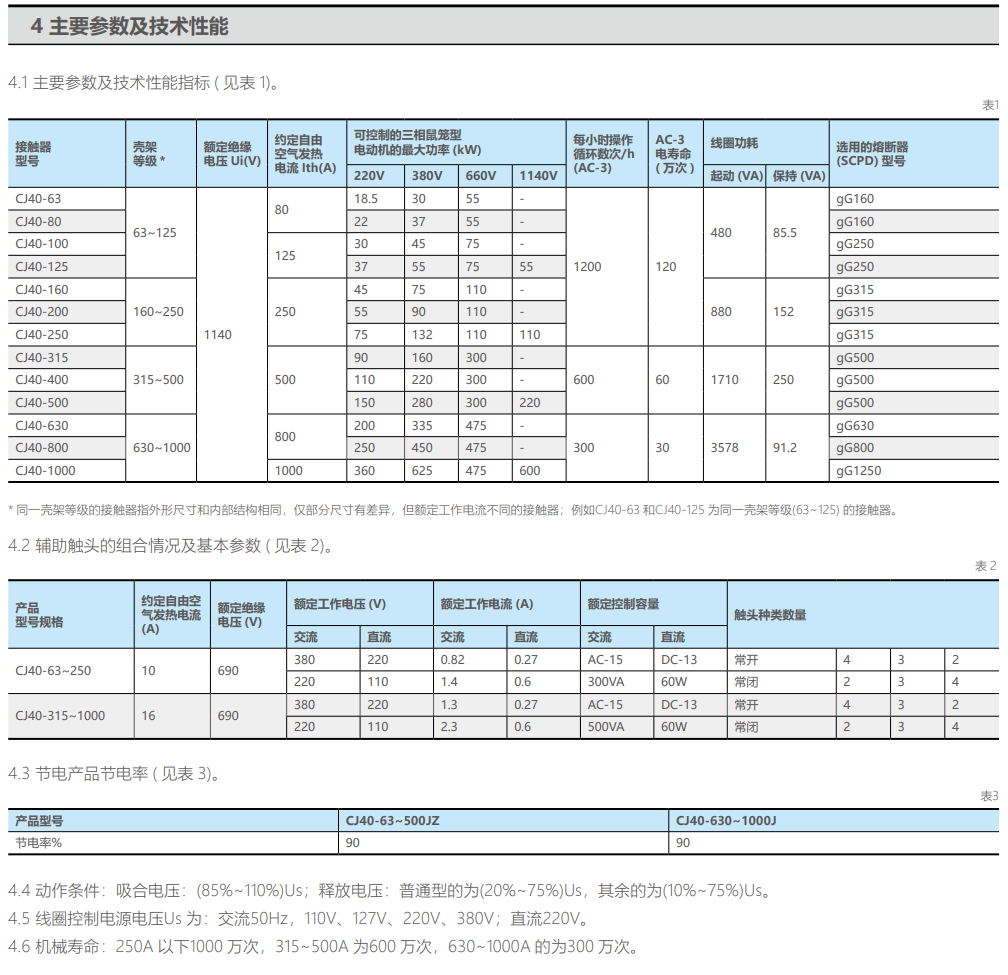Screen dimensions: 1008x975
Task: Select the '额定绝缘电压 Ui(V)' header
Action: pos(231,154)
